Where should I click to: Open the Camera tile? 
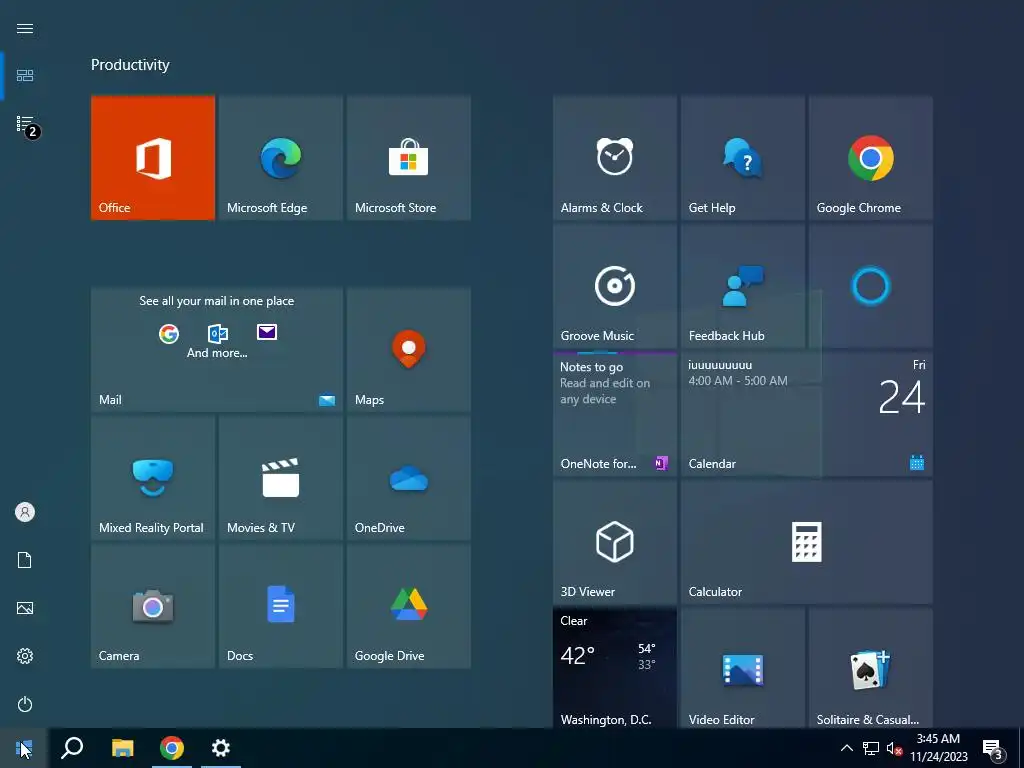(x=153, y=606)
